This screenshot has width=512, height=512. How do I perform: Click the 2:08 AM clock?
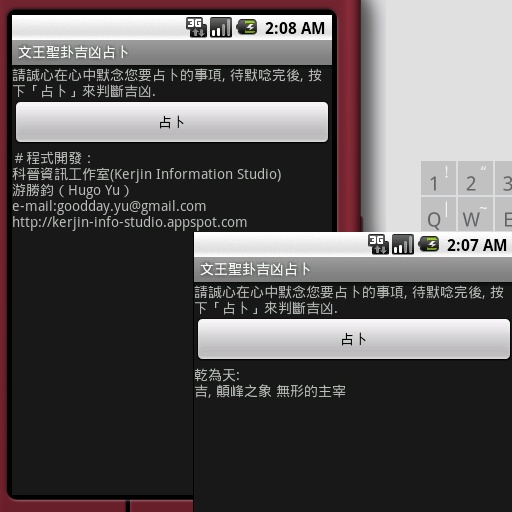[x=295, y=28]
